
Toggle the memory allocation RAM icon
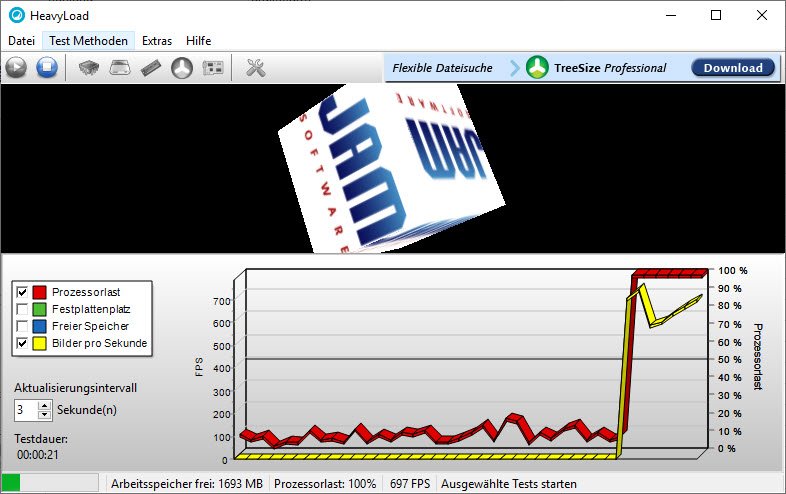tap(151, 67)
